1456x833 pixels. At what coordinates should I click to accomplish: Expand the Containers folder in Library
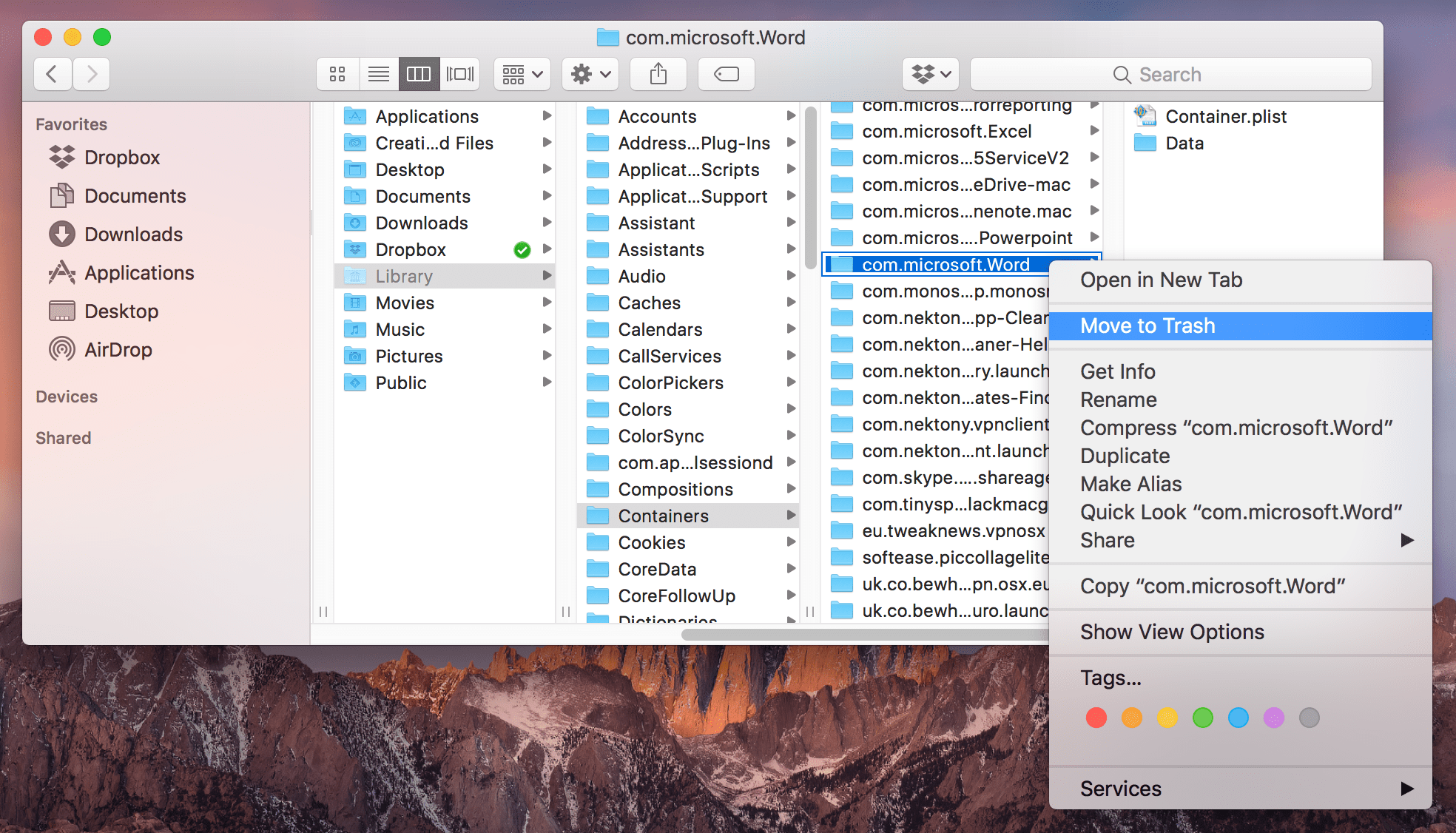point(795,516)
